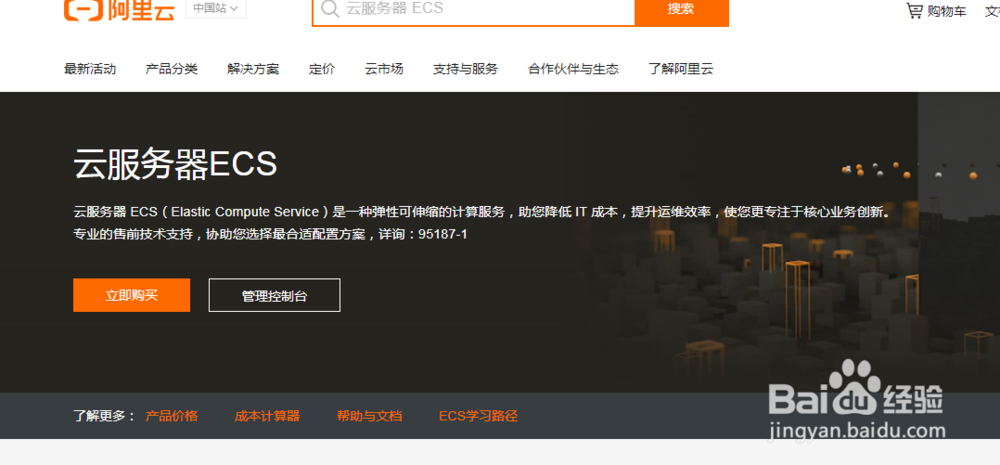Screen dimensions: 1000x465
Task: Click the 了解更多： label
Action: coord(105,416)
